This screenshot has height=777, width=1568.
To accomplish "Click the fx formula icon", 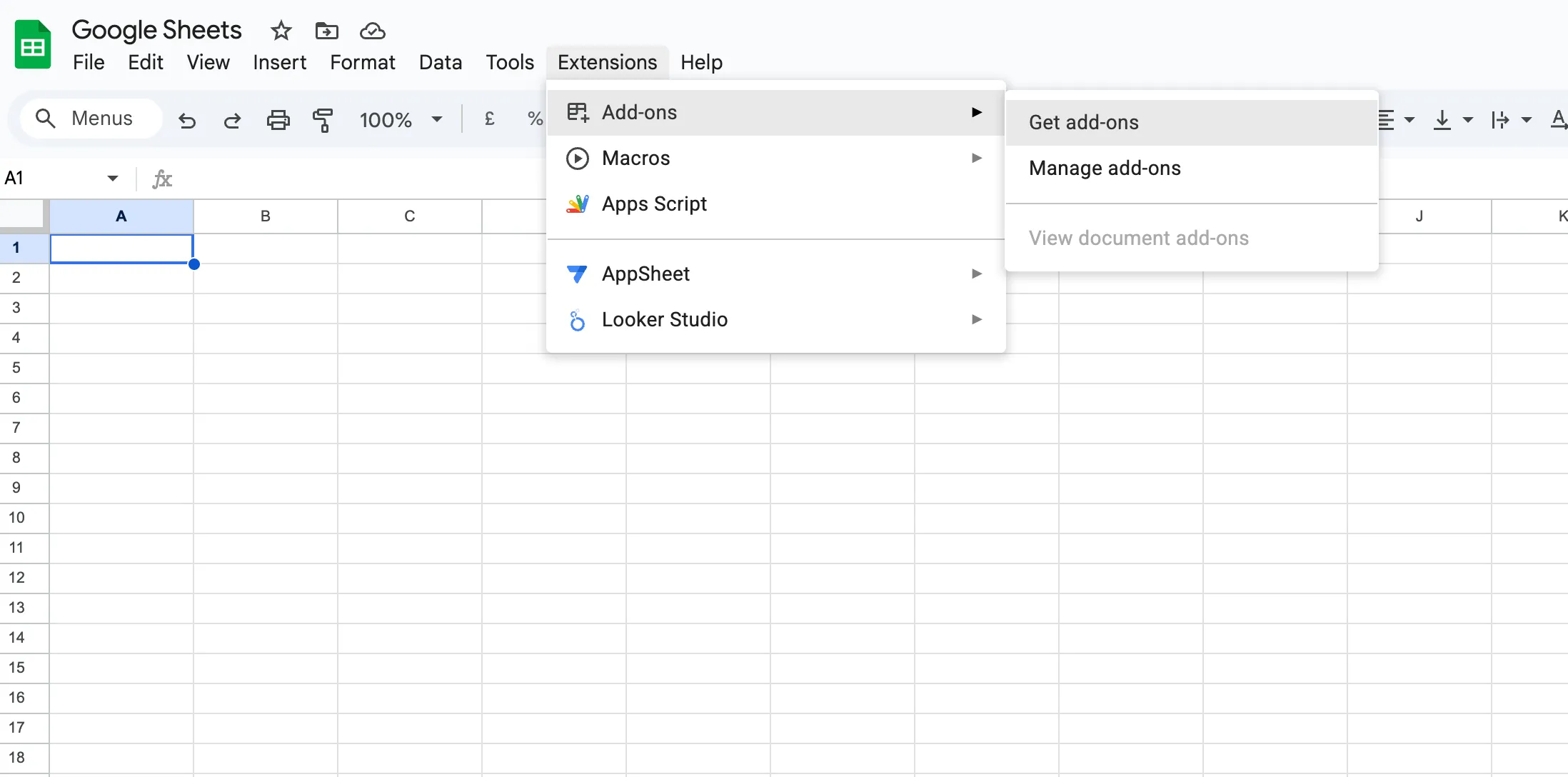I will (162, 178).
